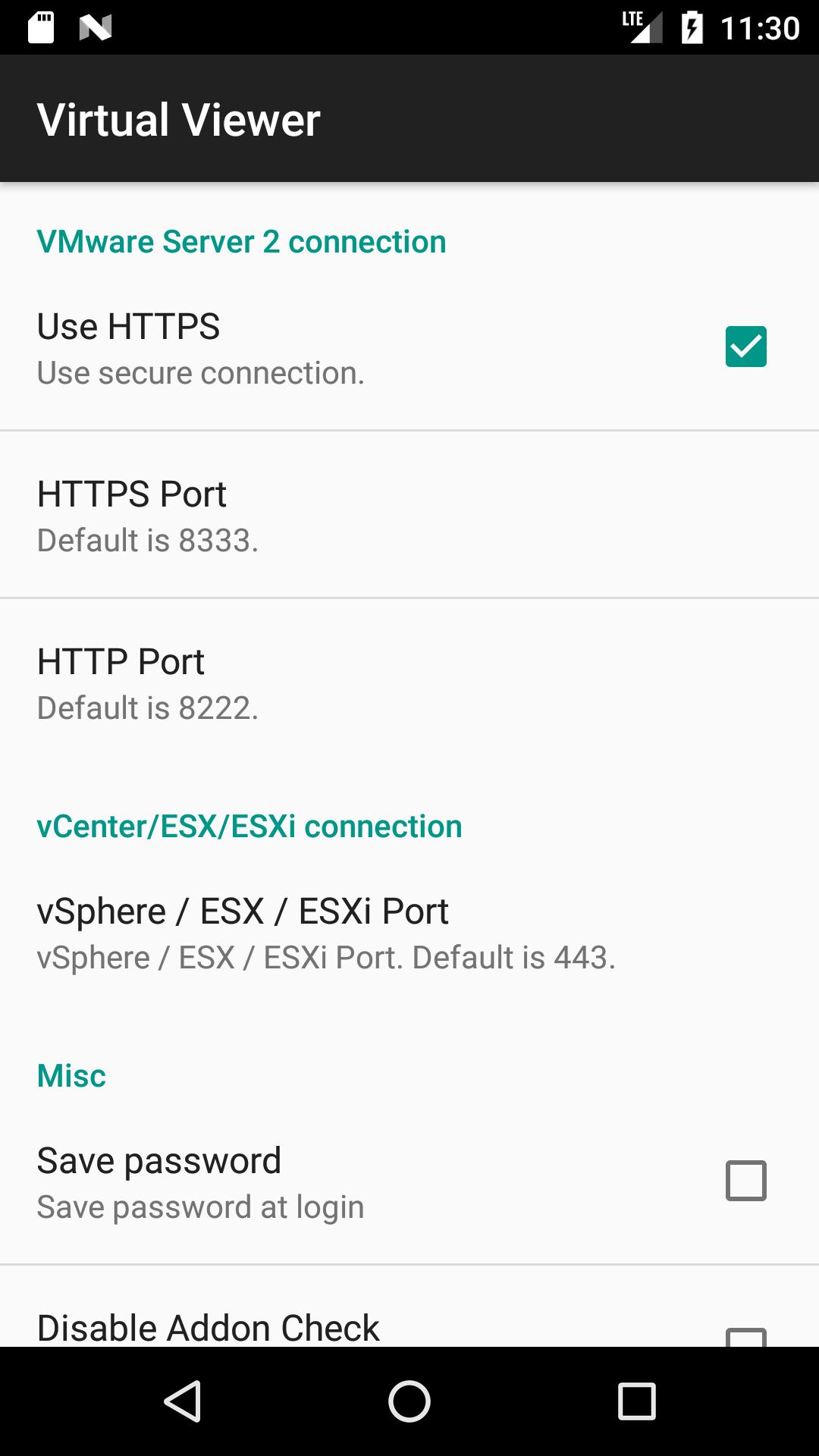Toggle the Disable Addon Check checkbox
The image size is (819, 1456).
745,1336
